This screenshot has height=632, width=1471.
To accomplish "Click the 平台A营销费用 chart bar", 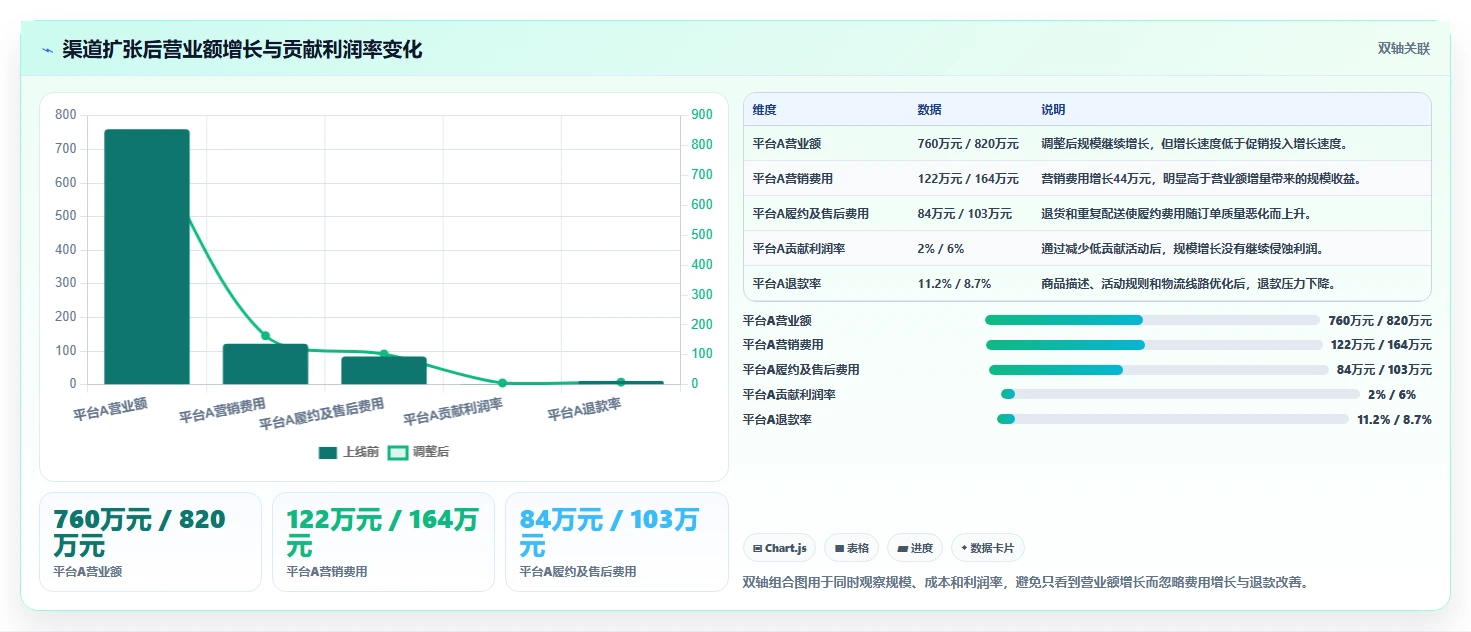I will coord(265,364).
